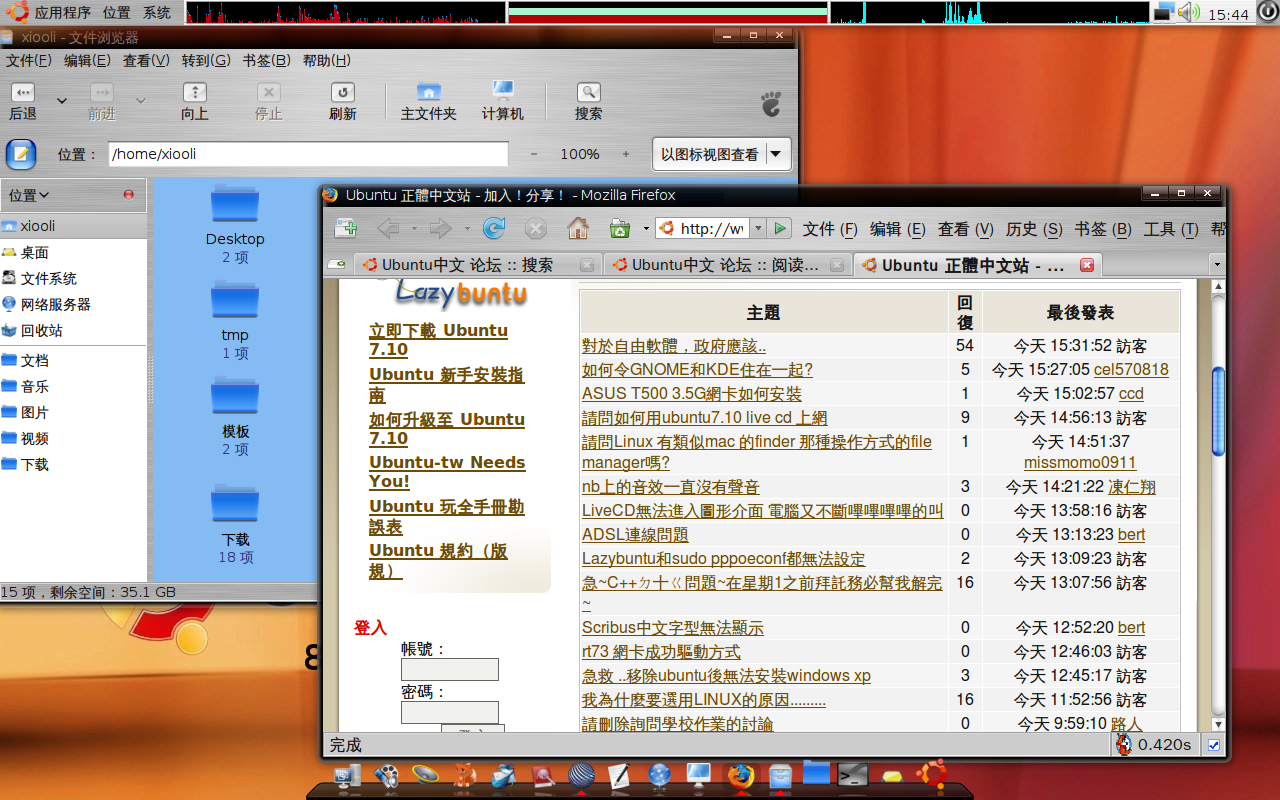Screen dimensions: 1280x800
Task: Open 主文件夹 home folder from toolbar
Action: (428, 102)
